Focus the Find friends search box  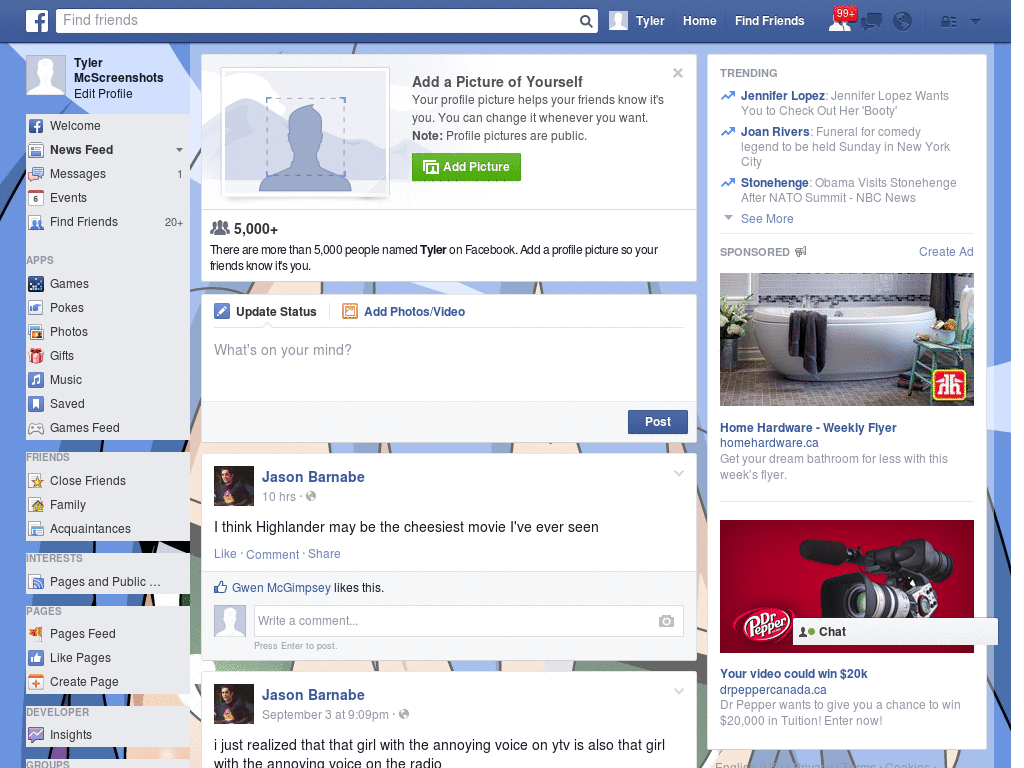[318, 21]
